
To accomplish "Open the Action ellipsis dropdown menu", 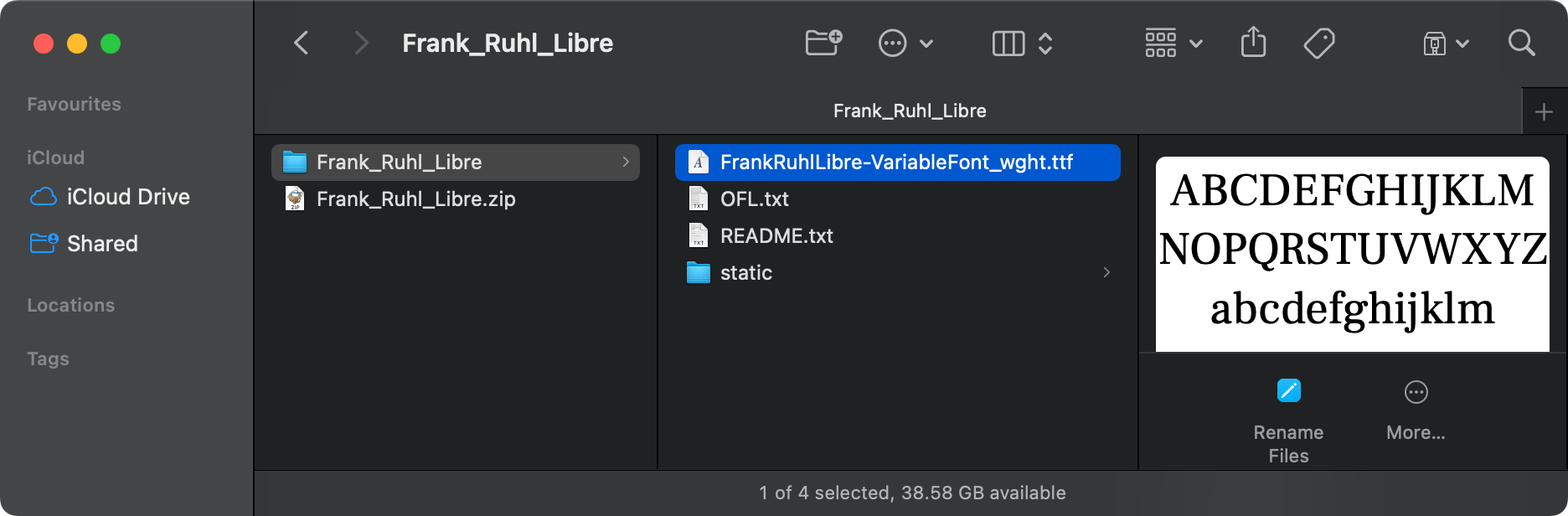I will (905, 43).
